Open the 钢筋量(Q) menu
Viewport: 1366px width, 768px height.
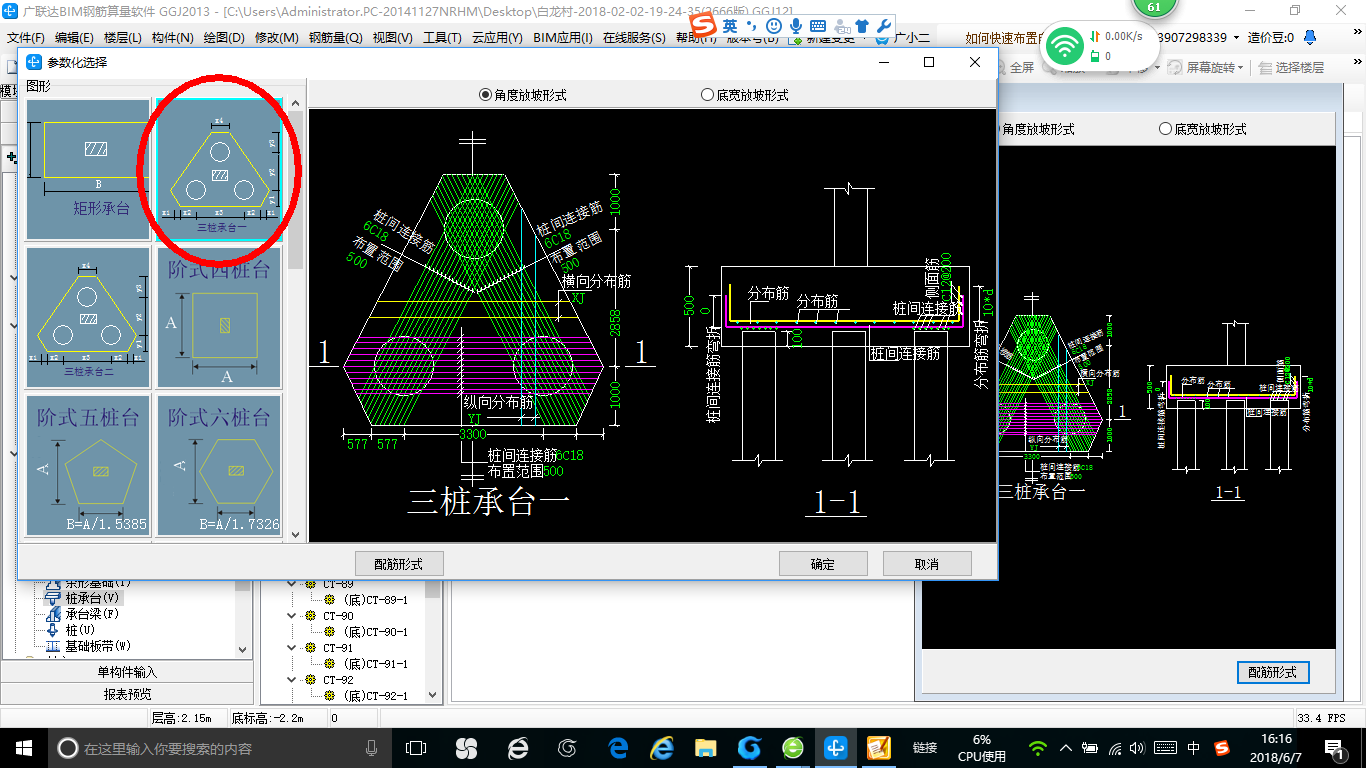tap(335, 38)
